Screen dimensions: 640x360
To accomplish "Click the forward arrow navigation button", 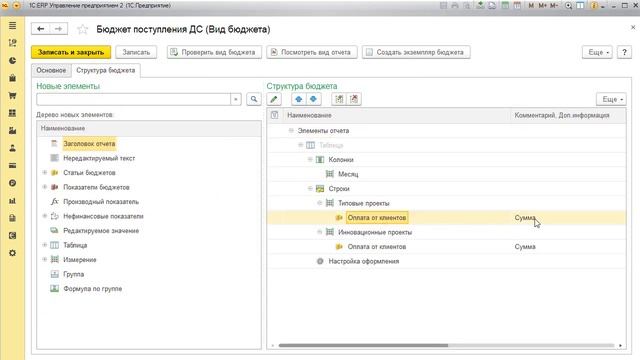I will coord(58,29).
